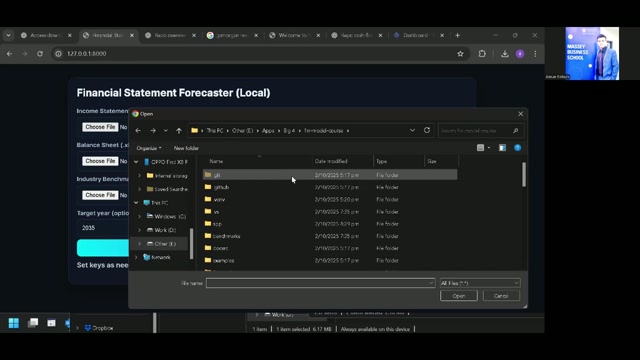Open browser extensions puzzle icon
The height and width of the screenshot is (360, 640).
[482, 53]
